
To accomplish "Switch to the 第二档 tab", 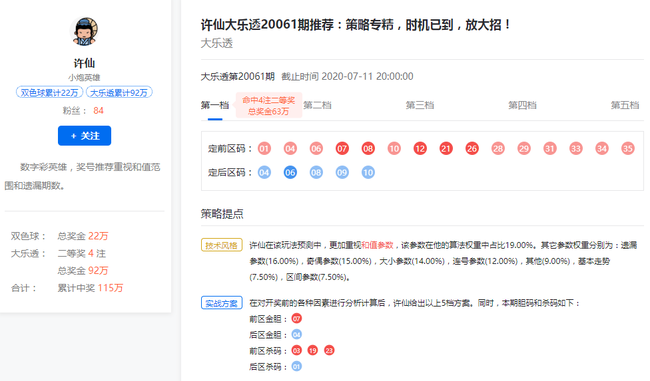I will coord(318,105).
